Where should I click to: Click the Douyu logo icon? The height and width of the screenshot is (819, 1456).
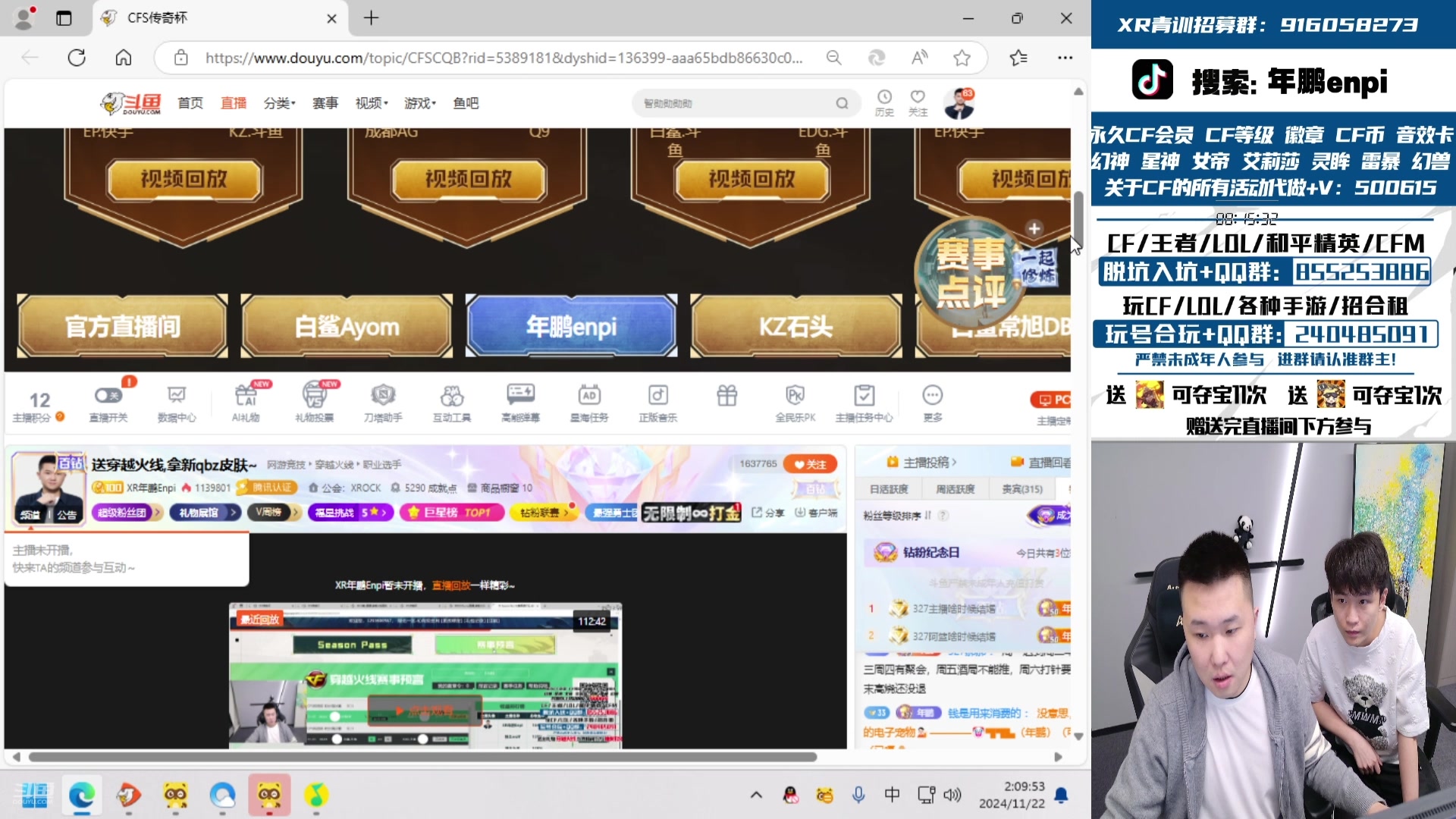pyautogui.click(x=131, y=102)
